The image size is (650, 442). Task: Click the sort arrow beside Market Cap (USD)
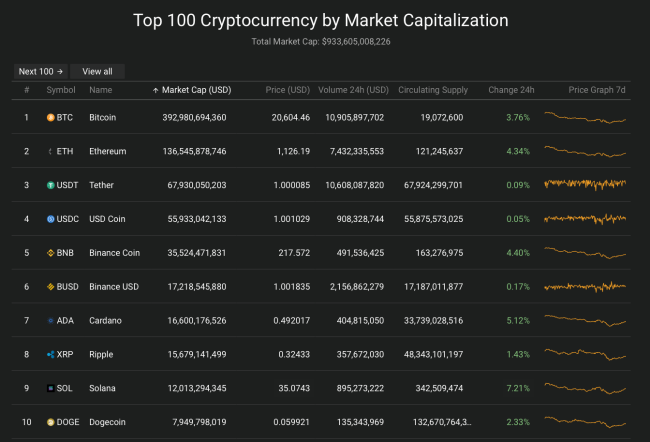coord(155,90)
